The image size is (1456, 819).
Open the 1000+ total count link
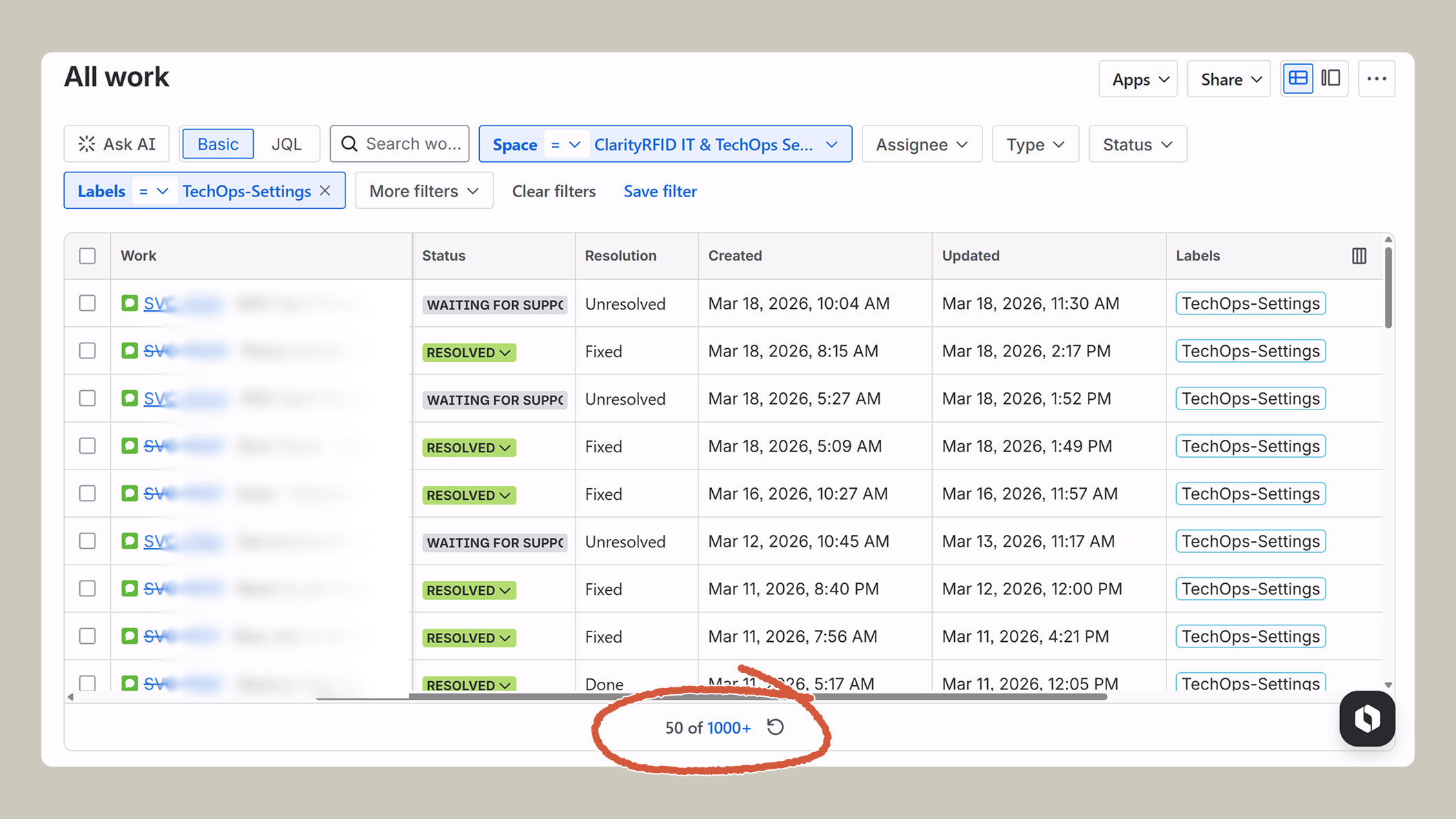[729, 728]
